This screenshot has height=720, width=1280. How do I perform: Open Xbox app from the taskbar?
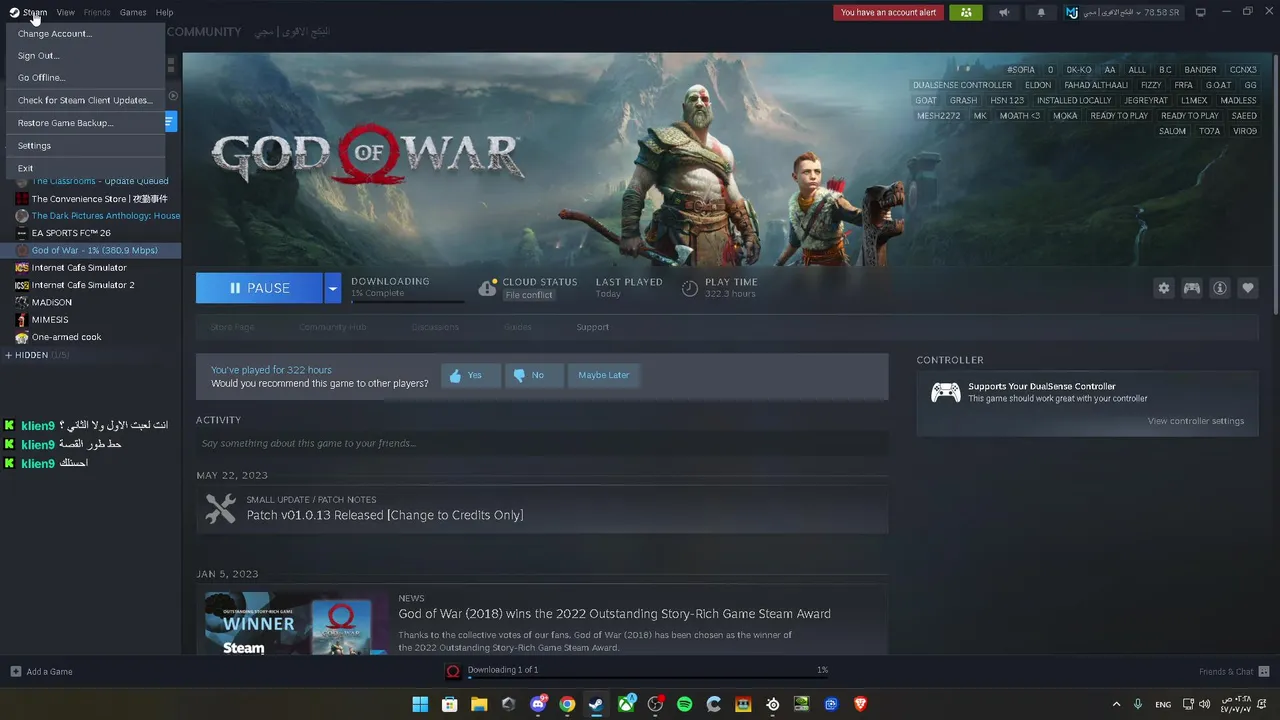point(626,704)
